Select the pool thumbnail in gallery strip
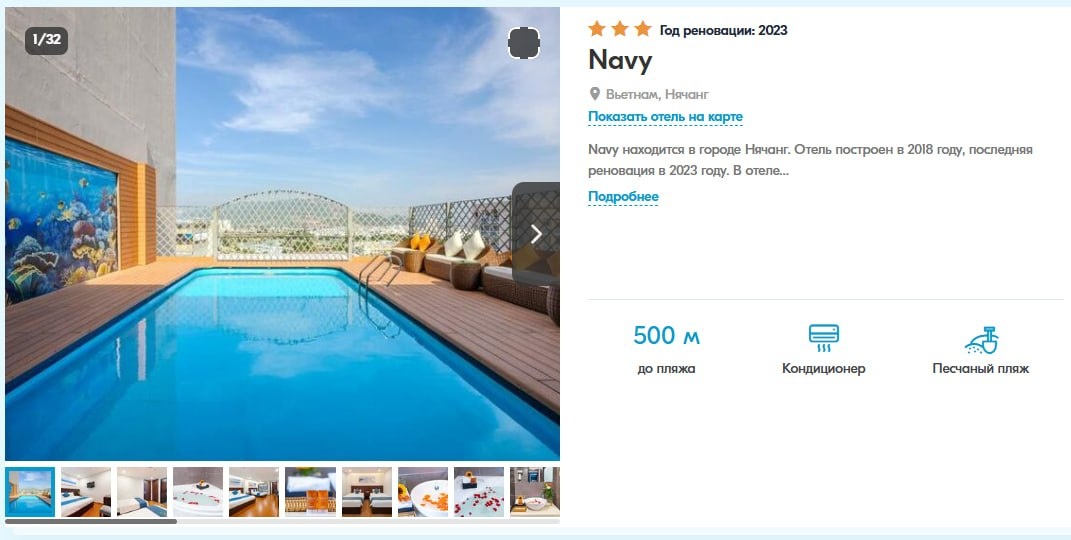 (30, 492)
